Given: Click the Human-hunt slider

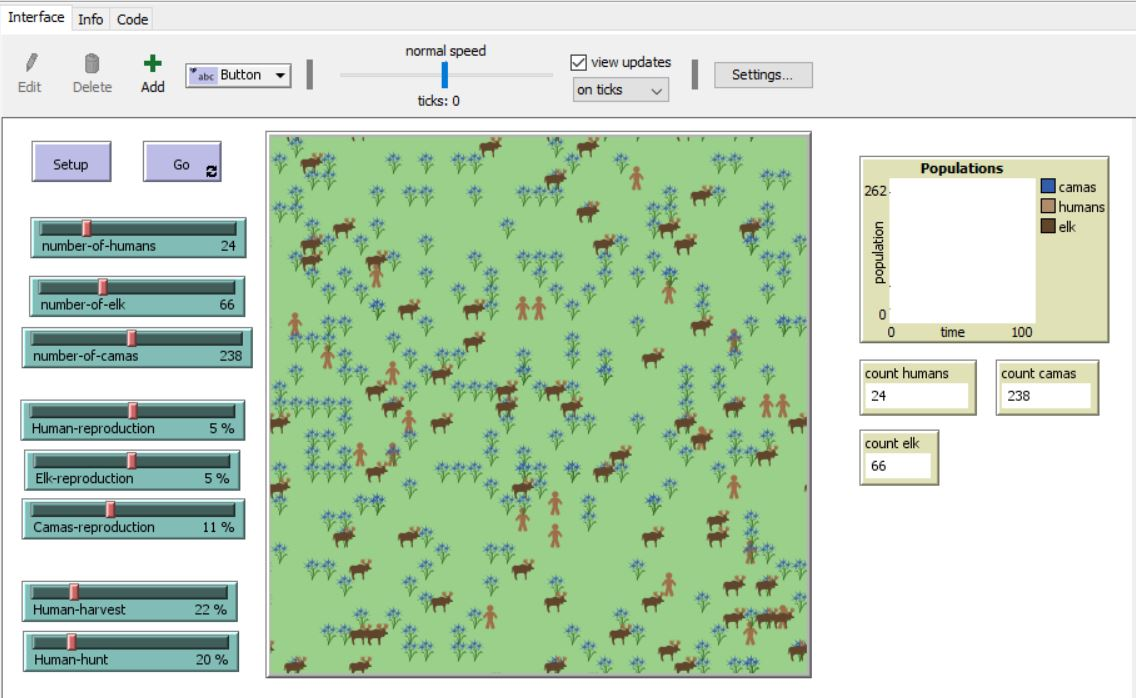Looking at the screenshot, I should 130,649.
